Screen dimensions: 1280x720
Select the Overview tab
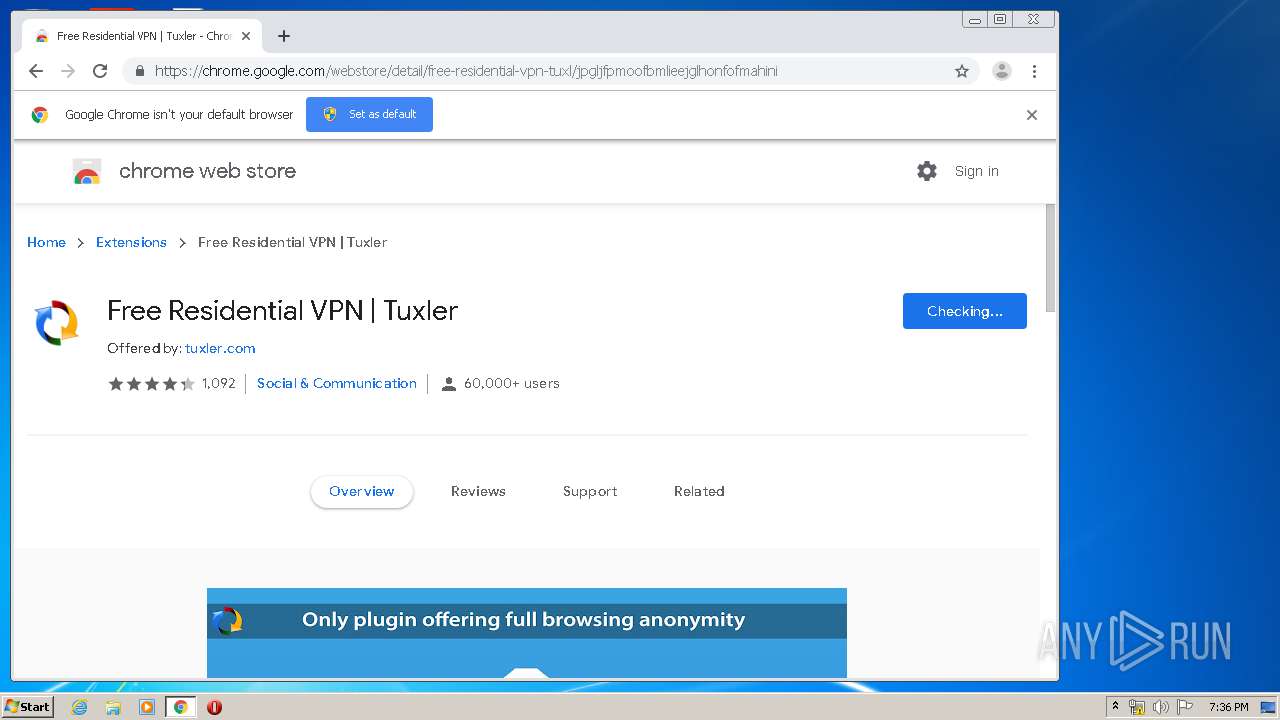tap(362, 491)
